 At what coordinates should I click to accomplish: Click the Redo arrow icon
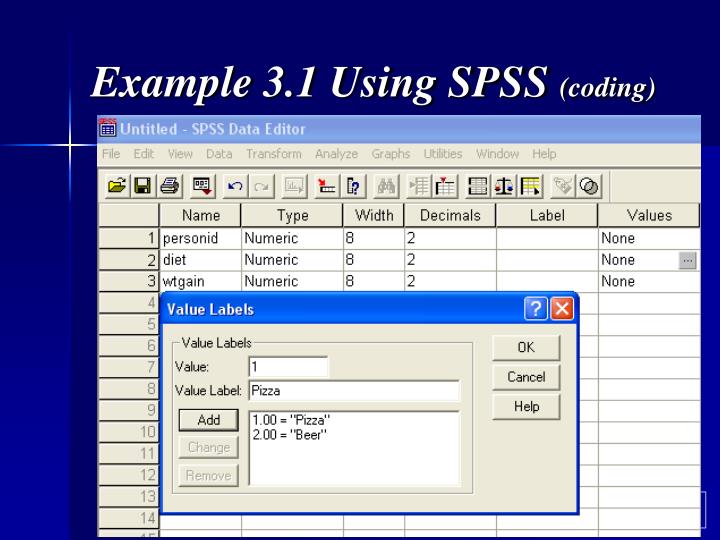pos(262,186)
